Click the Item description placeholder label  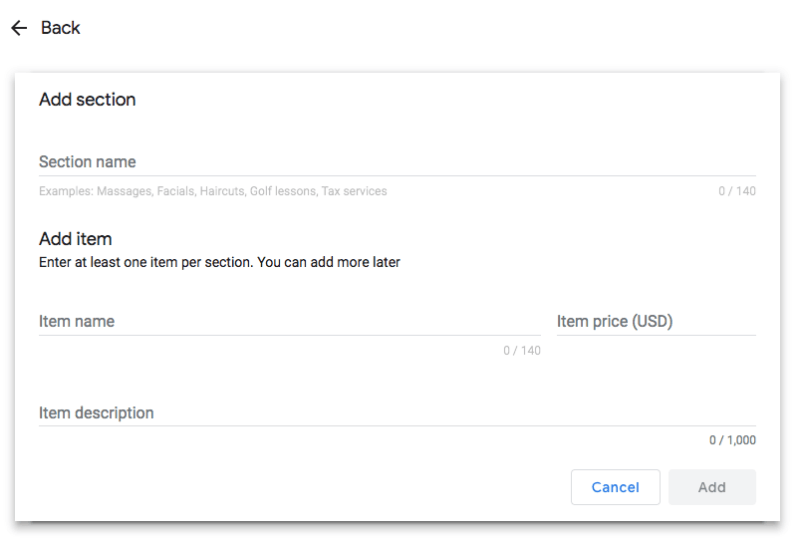click(96, 413)
